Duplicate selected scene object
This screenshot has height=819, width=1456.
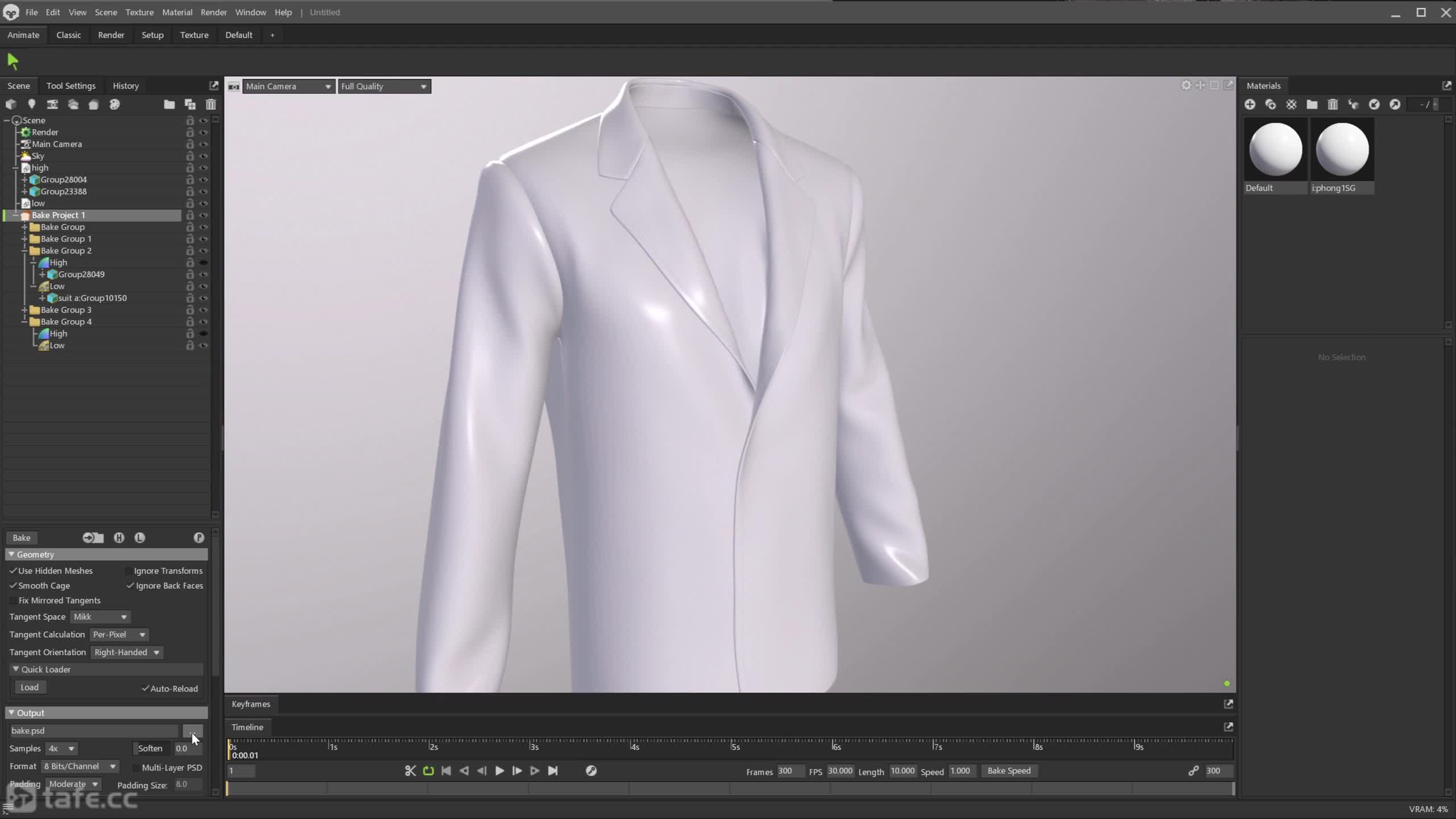190,104
